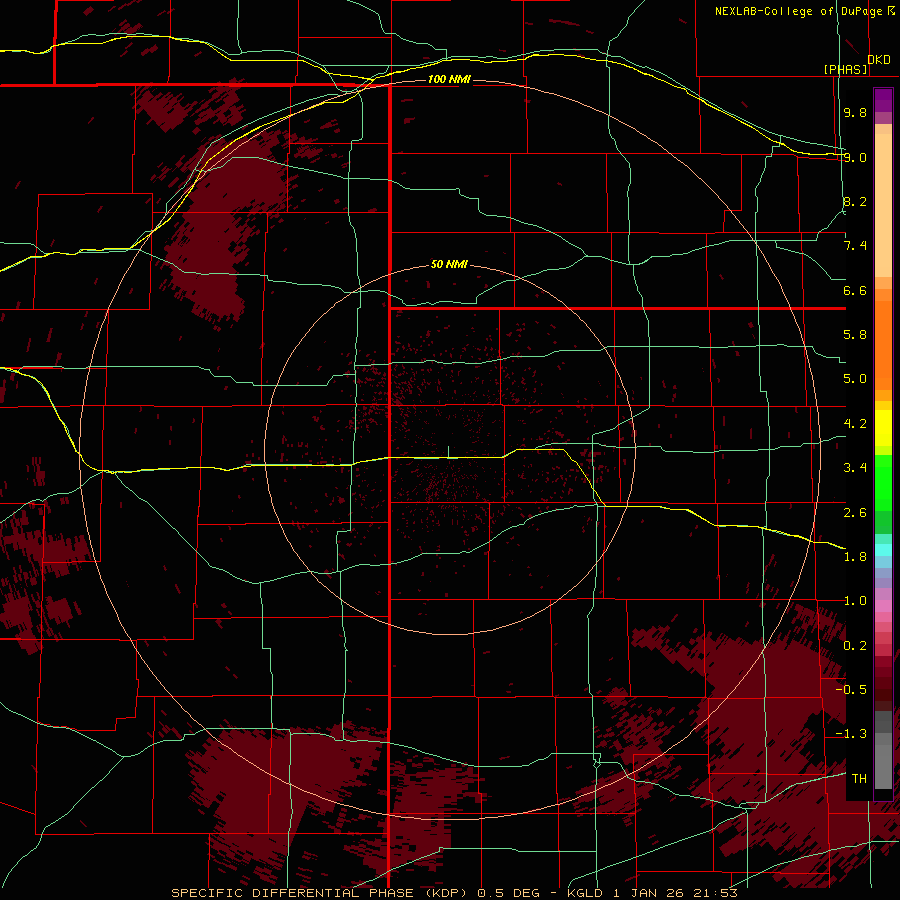This screenshot has height=900, width=900.
Task: Click the -0.5 scale value
Action: click(x=851, y=690)
